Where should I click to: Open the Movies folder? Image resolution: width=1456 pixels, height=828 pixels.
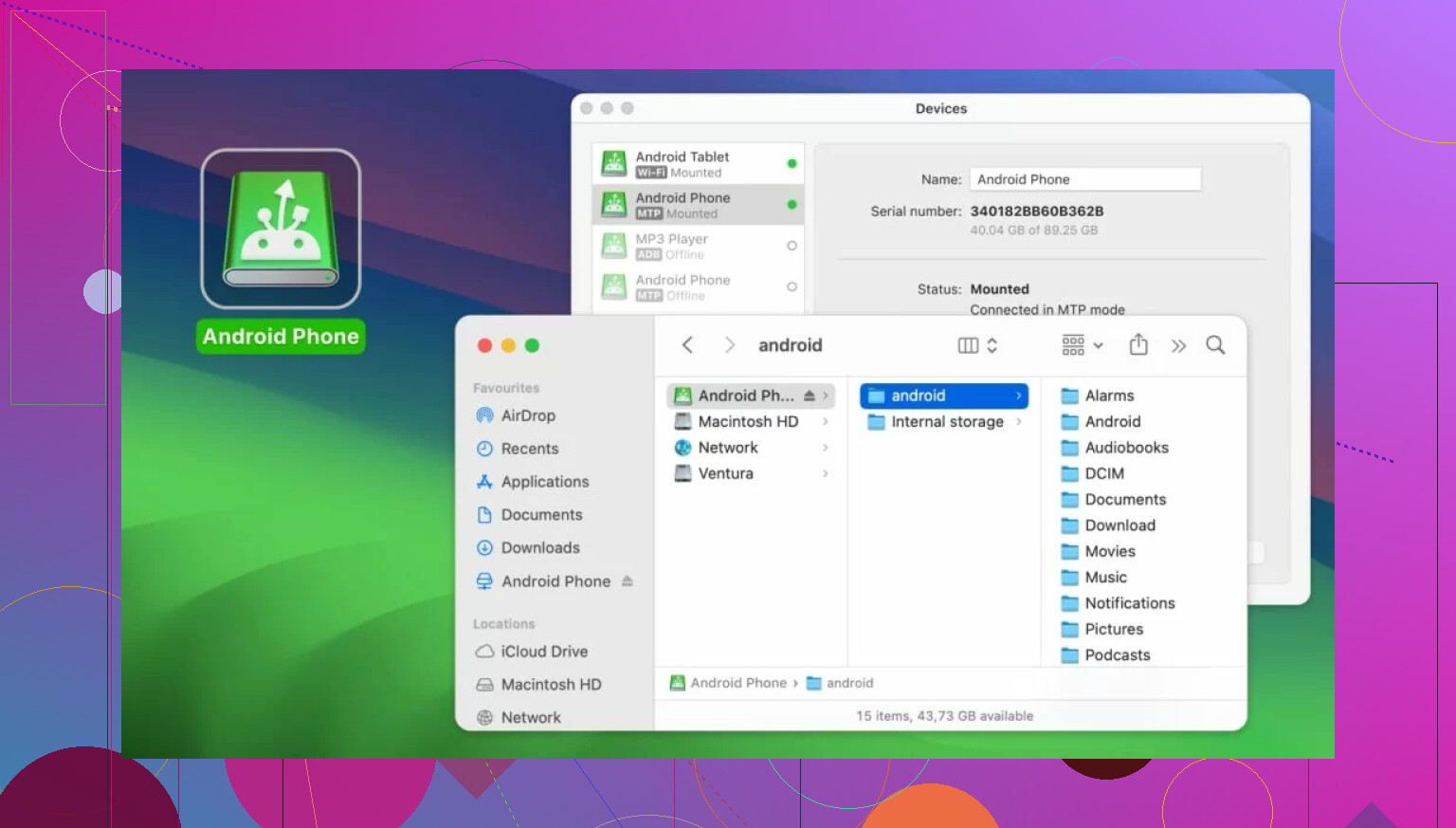[x=1098, y=551]
